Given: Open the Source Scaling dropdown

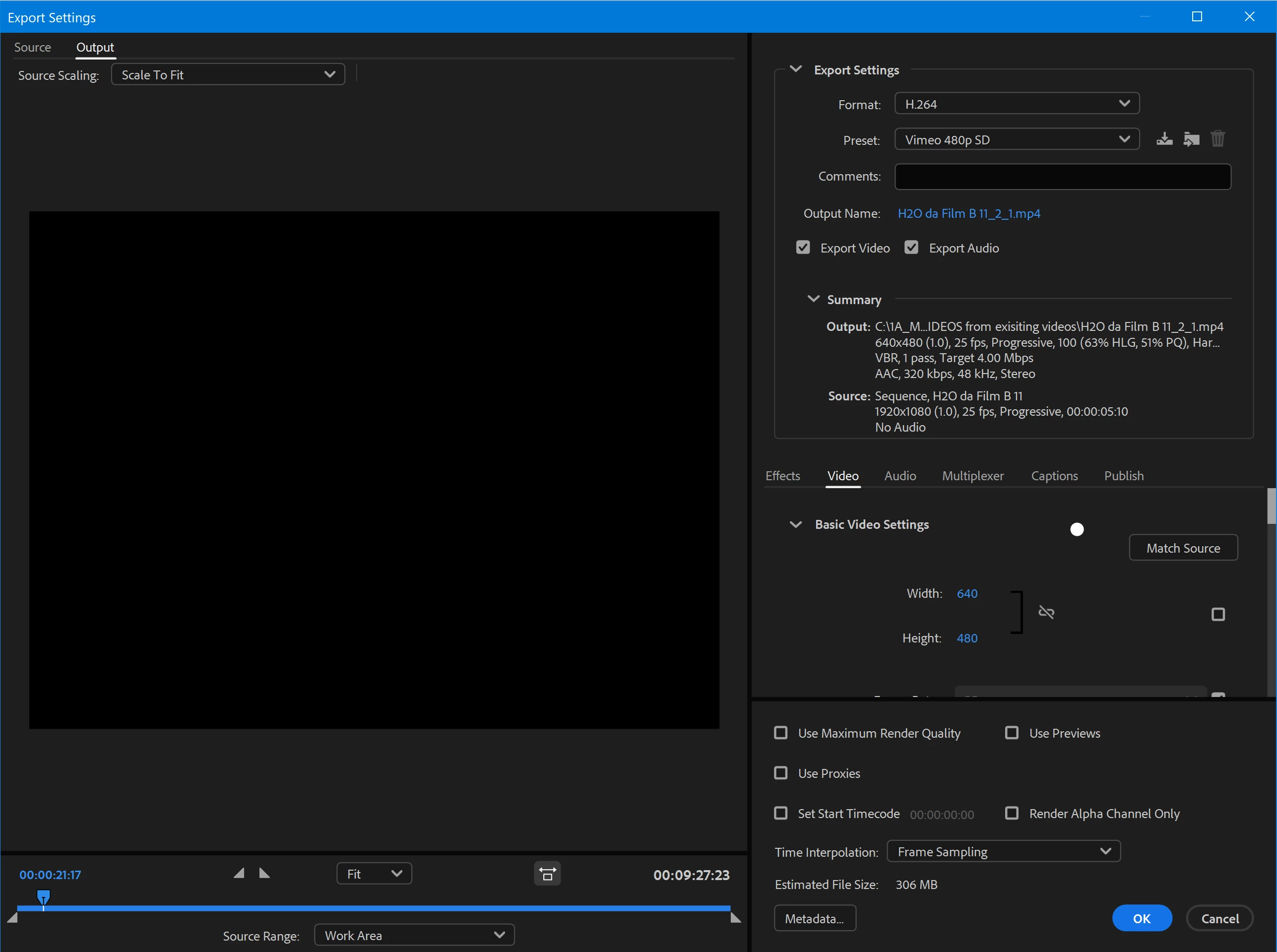Looking at the screenshot, I should pyautogui.click(x=228, y=75).
